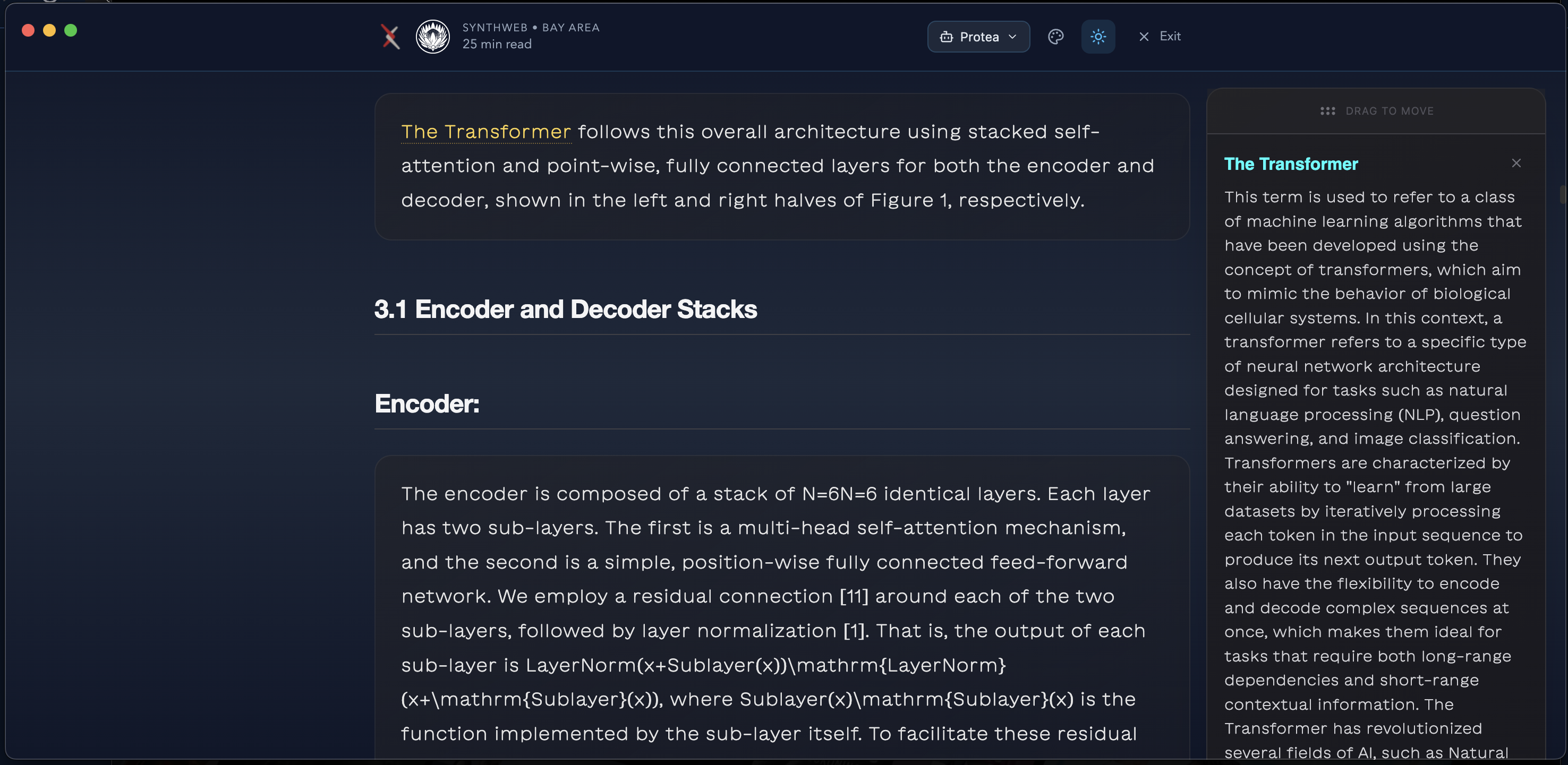Click the green maximize window button
This screenshot has width=1568, height=765.
click(x=71, y=30)
